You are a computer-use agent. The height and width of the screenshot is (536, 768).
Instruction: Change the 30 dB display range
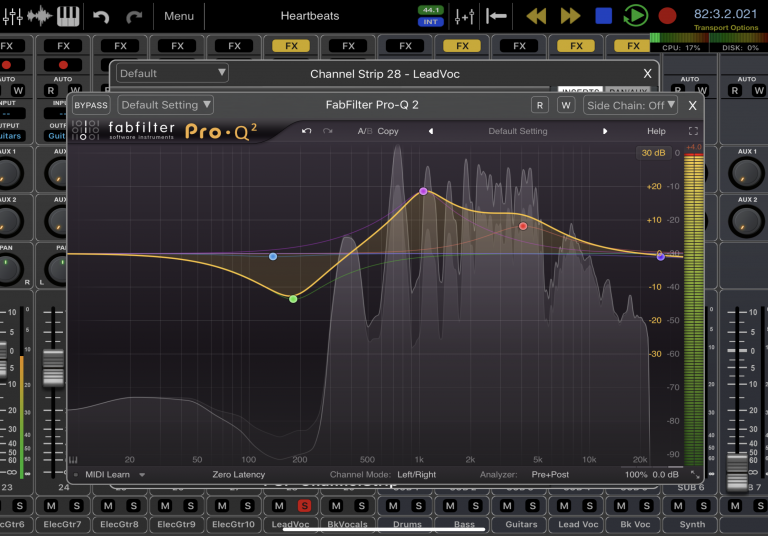pyautogui.click(x=653, y=153)
